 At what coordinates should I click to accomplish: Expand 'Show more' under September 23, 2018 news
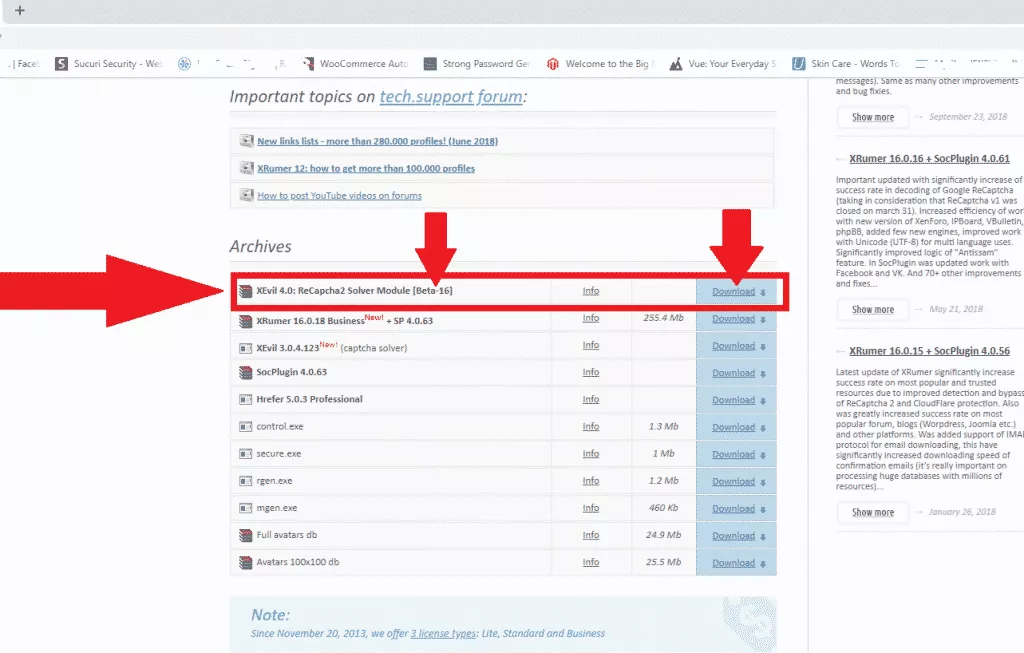click(x=872, y=117)
